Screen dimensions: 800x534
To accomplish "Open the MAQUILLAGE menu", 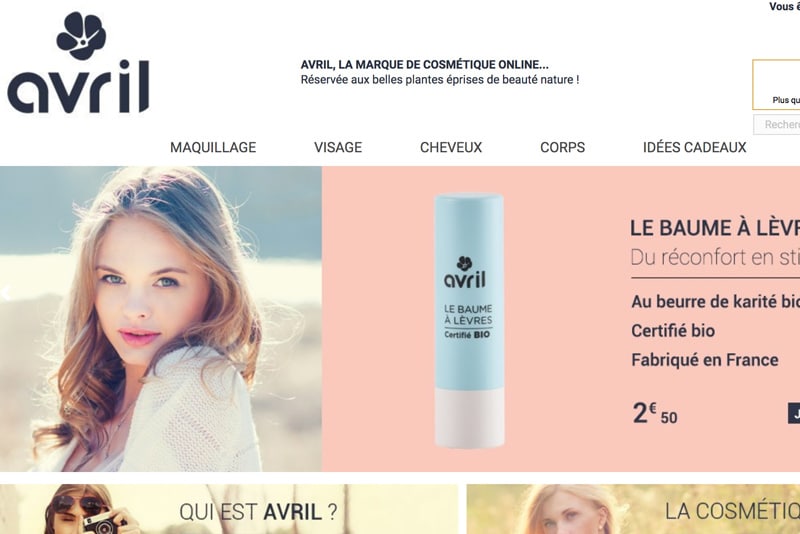I will 213,147.
